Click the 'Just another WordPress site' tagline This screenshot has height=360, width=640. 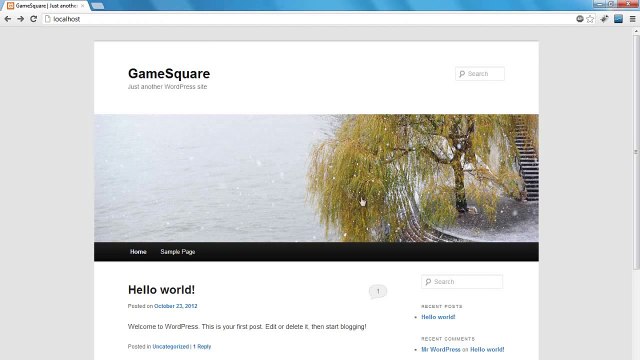coord(167,87)
